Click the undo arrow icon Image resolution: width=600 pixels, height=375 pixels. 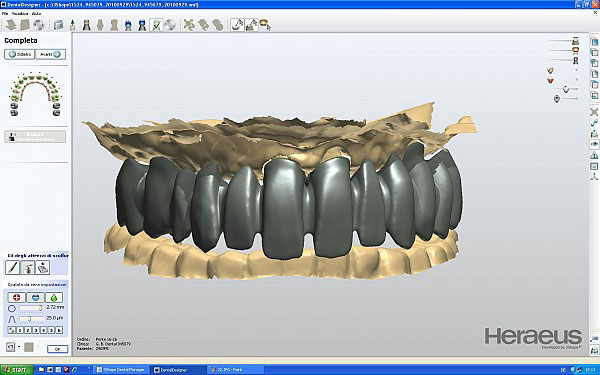click(10, 347)
